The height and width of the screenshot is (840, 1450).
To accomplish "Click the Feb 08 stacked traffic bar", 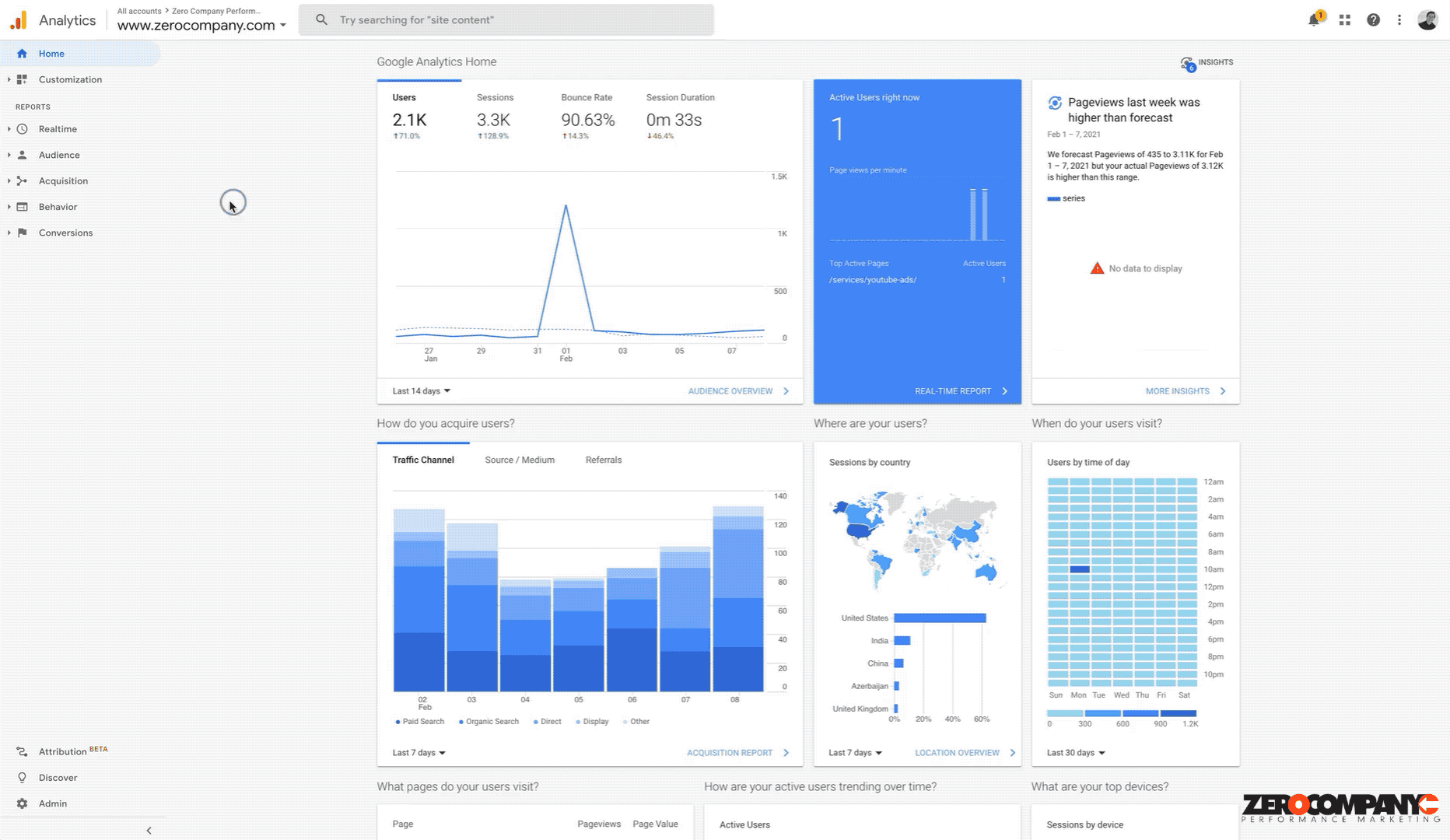I will [x=738, y=599].
